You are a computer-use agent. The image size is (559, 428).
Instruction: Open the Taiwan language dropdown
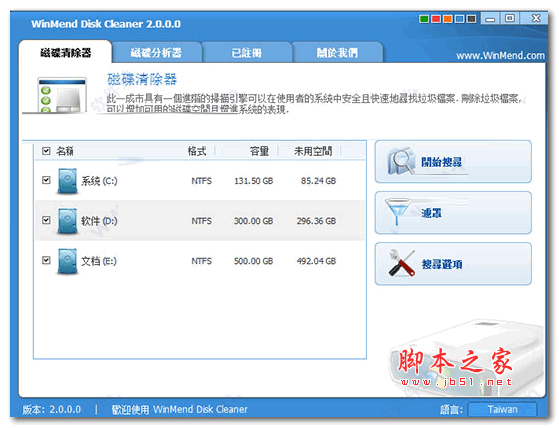pos(502,409)
